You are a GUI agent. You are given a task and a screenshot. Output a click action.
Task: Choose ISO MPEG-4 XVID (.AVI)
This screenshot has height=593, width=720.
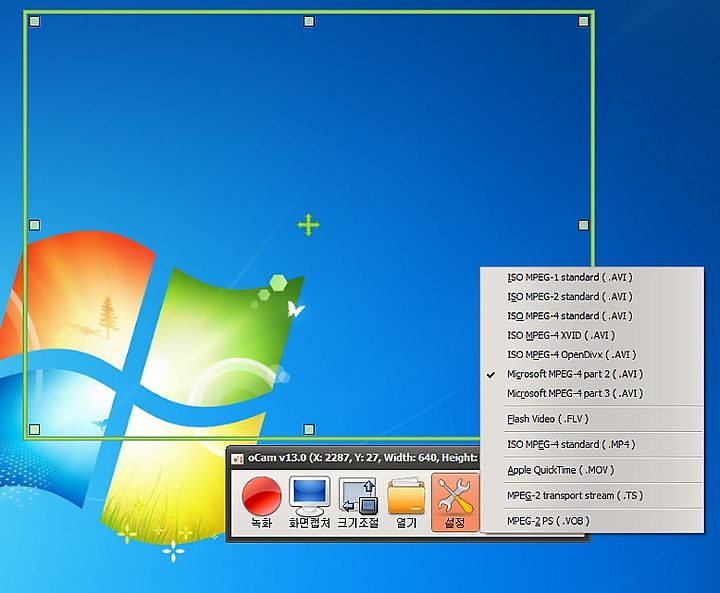click(x=592, y=335)
